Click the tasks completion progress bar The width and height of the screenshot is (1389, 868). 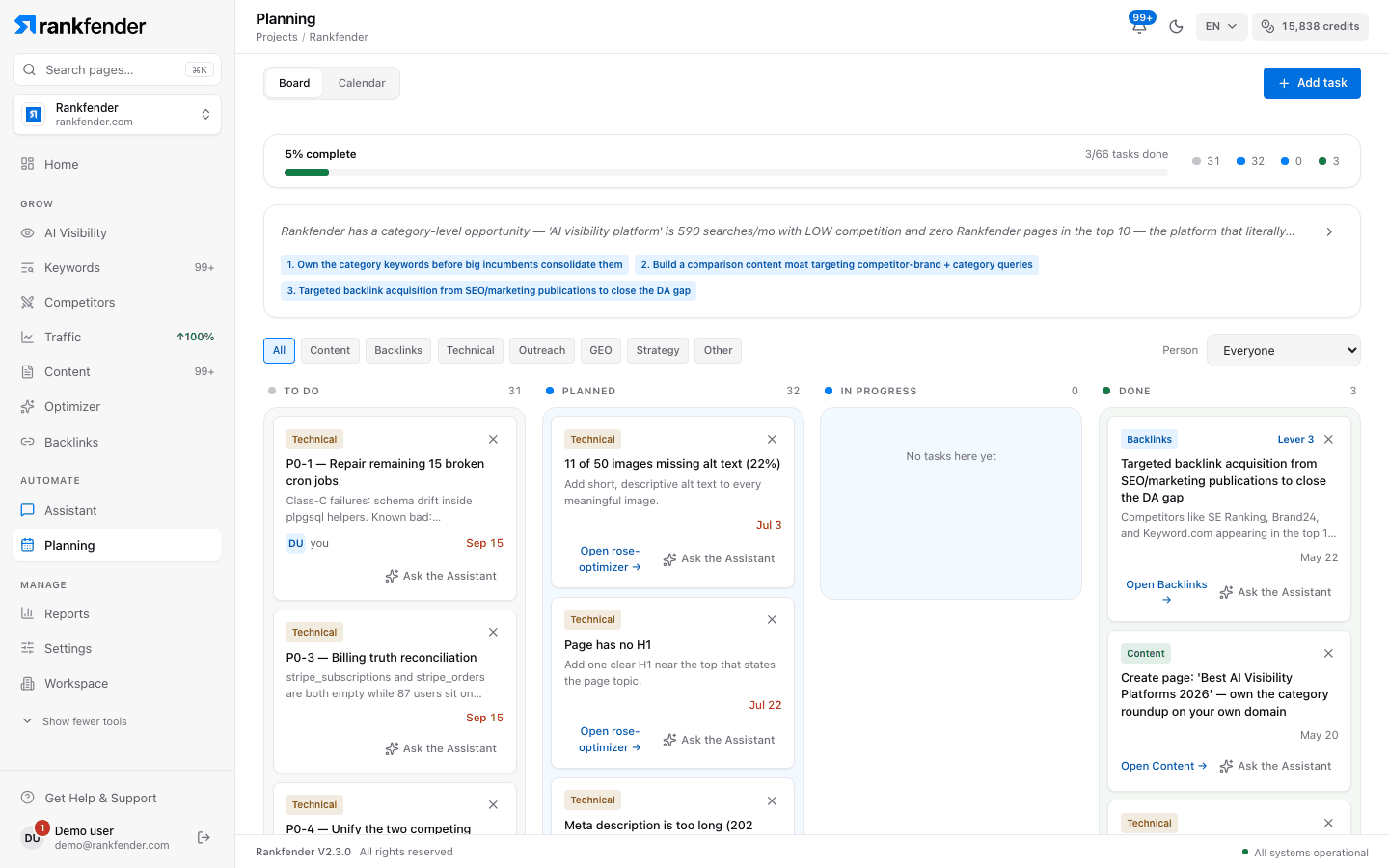point(726,173)
